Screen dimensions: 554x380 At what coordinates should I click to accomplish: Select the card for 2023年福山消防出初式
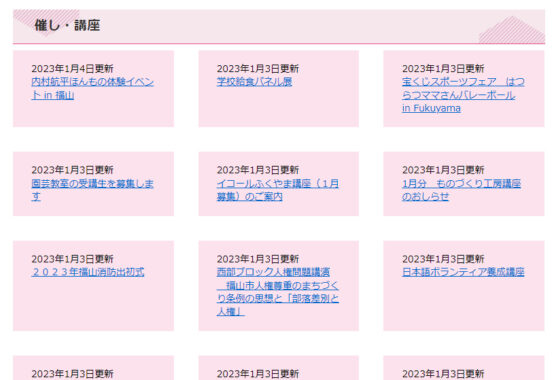click(x=93, y=286)
